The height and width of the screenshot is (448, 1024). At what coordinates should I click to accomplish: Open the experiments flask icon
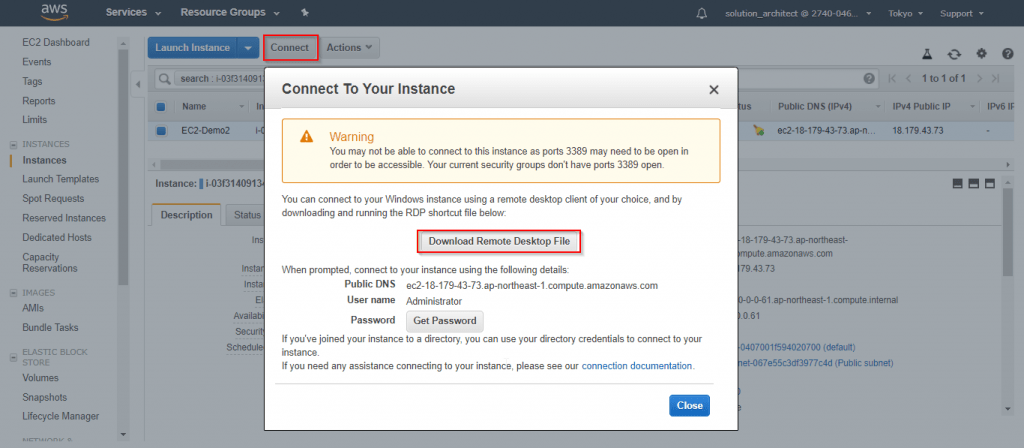[x=926, y=54]
